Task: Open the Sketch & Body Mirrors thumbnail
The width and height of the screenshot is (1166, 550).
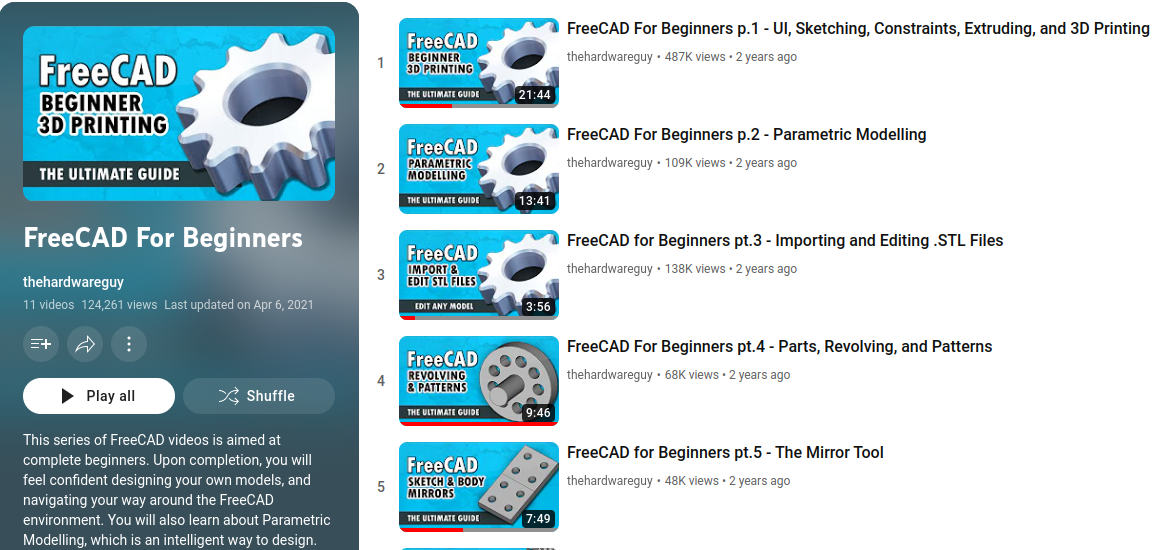Action: click(x=479, y=487)
